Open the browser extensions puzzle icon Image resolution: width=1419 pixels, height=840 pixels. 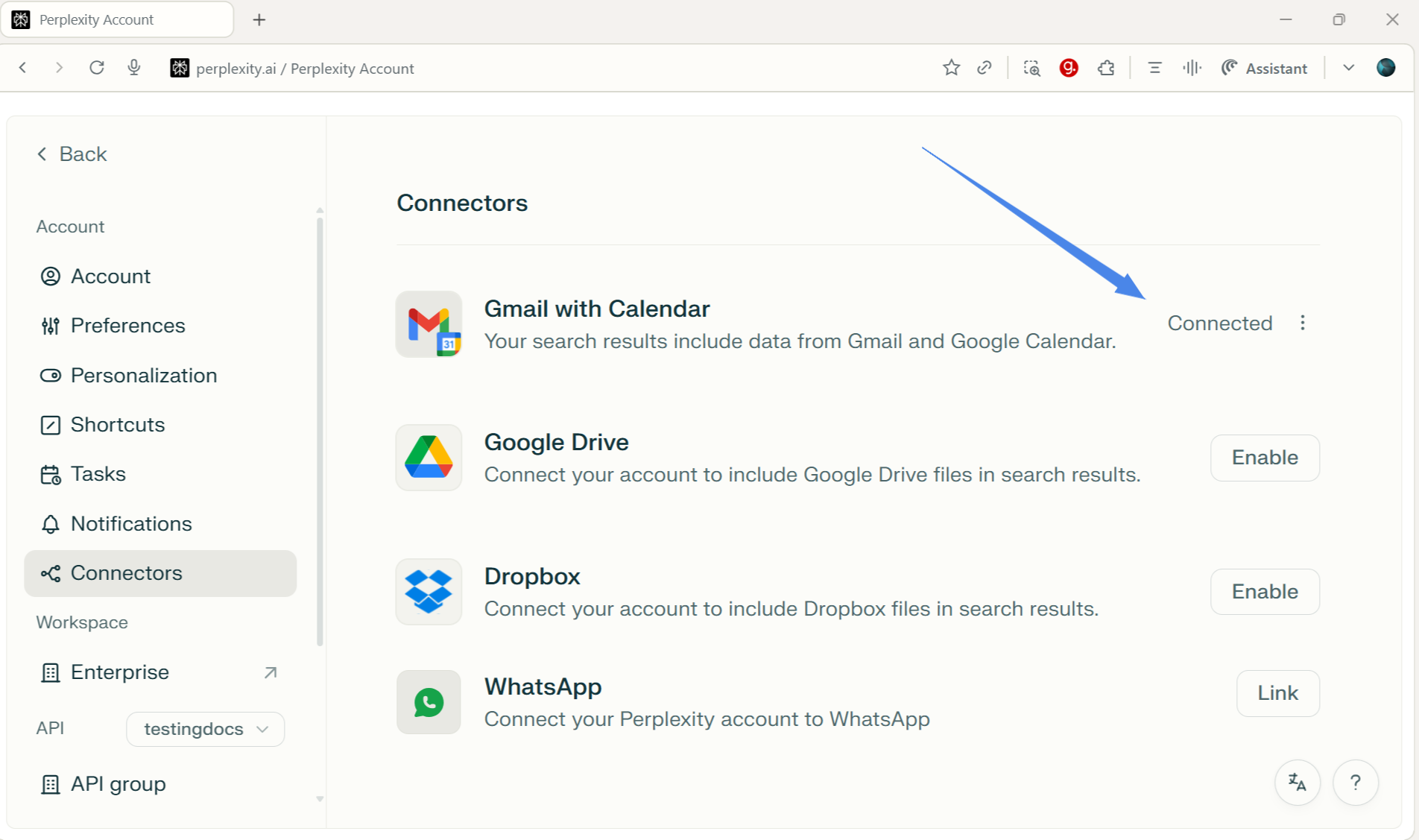pyautogui.click(x=1106, y=68)
